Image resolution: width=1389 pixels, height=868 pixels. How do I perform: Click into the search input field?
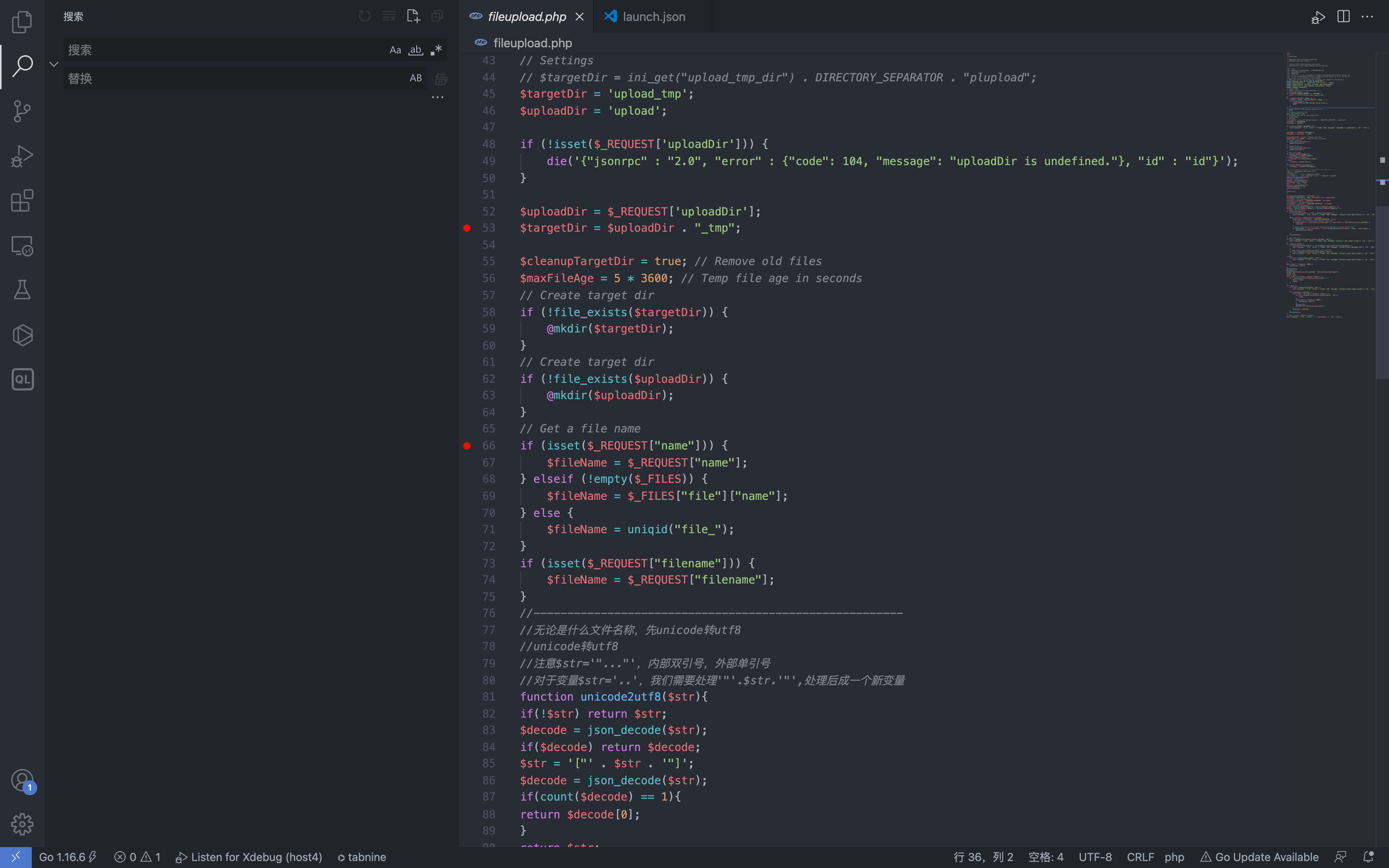click(224, 50)
